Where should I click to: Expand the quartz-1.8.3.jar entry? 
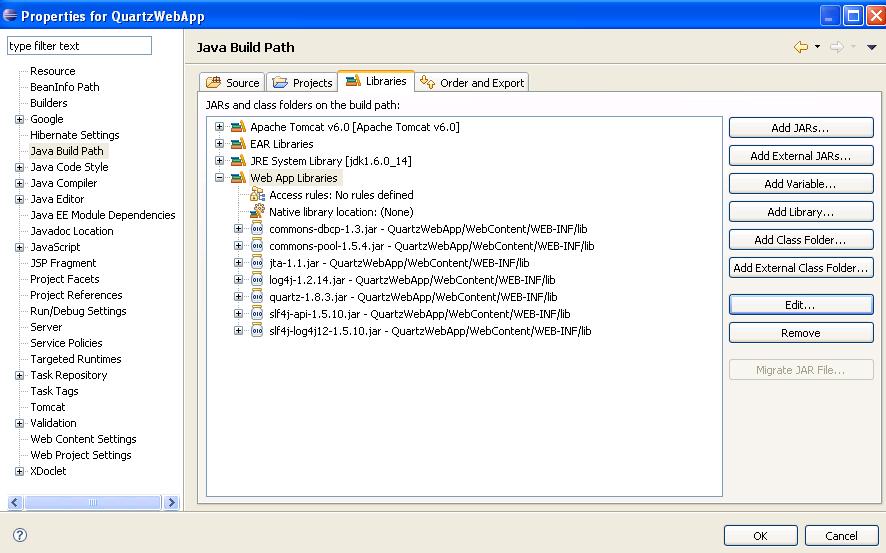(x=238, y=297)
